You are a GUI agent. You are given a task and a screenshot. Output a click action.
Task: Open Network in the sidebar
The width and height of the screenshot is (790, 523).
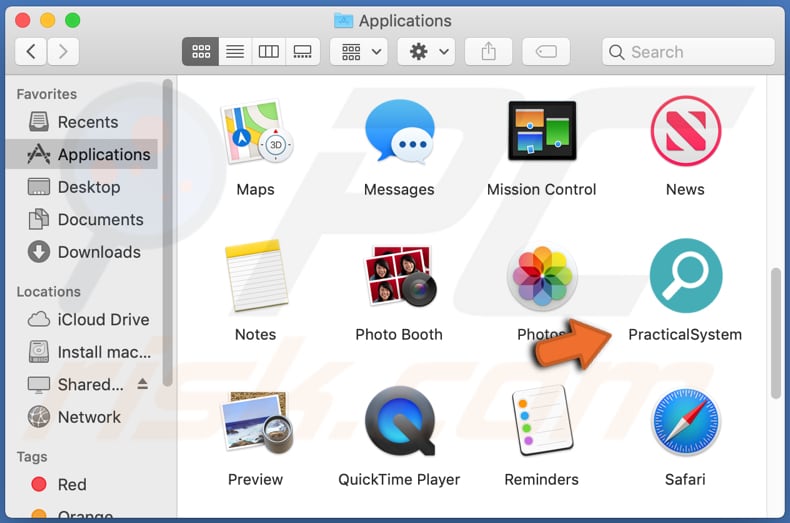pos(82,417)
